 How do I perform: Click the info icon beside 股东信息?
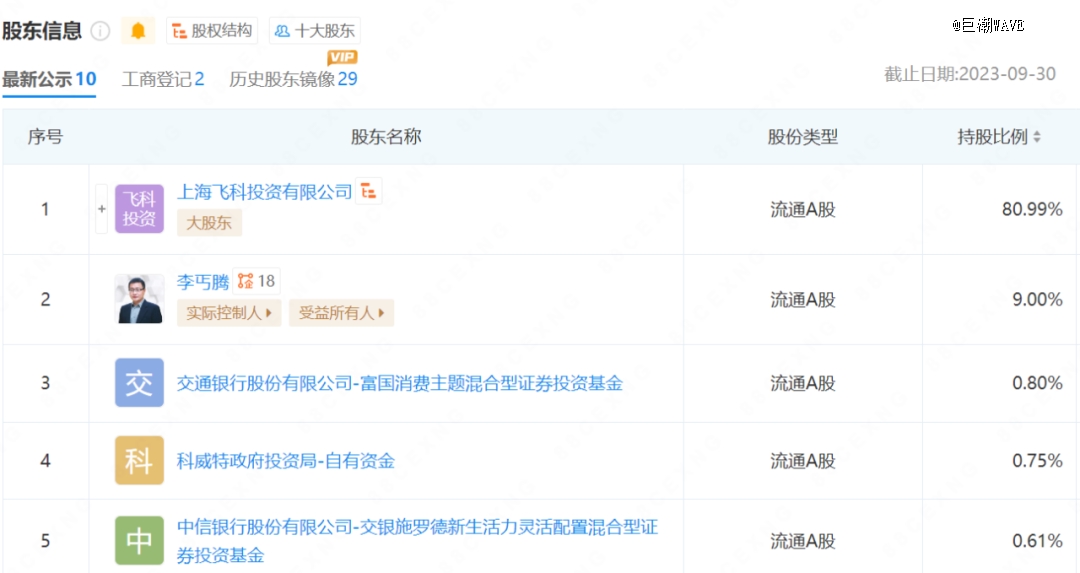101,31
